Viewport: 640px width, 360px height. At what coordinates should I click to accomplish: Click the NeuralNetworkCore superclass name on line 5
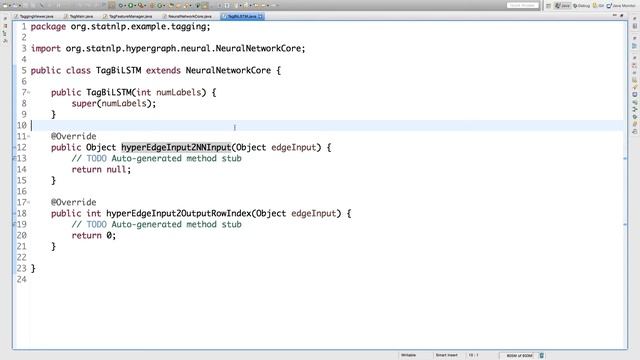(x=228, y=70)
